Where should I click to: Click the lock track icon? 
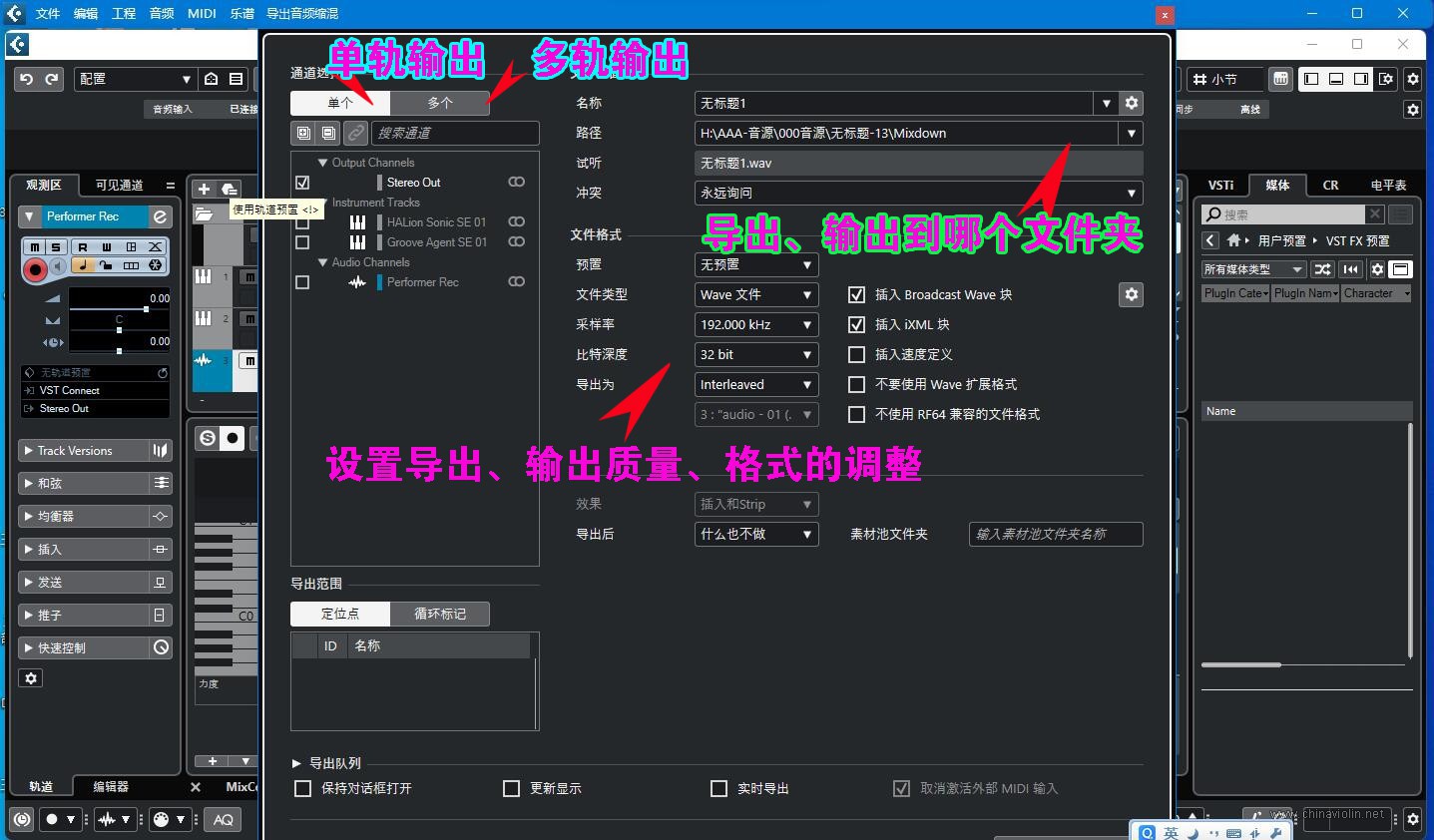tap(107, 265)
